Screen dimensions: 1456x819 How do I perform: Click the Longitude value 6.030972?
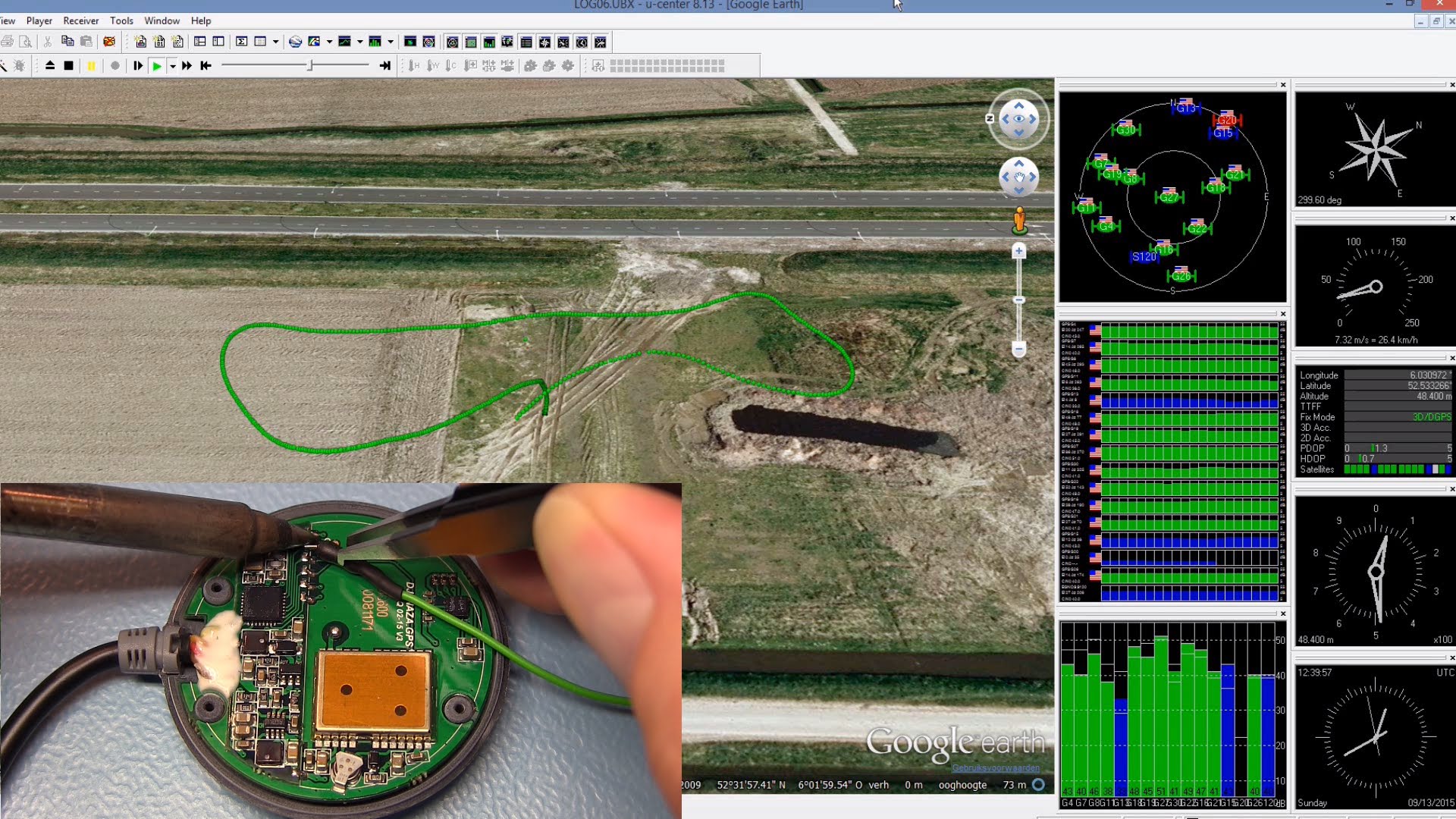click(1429, 375)
